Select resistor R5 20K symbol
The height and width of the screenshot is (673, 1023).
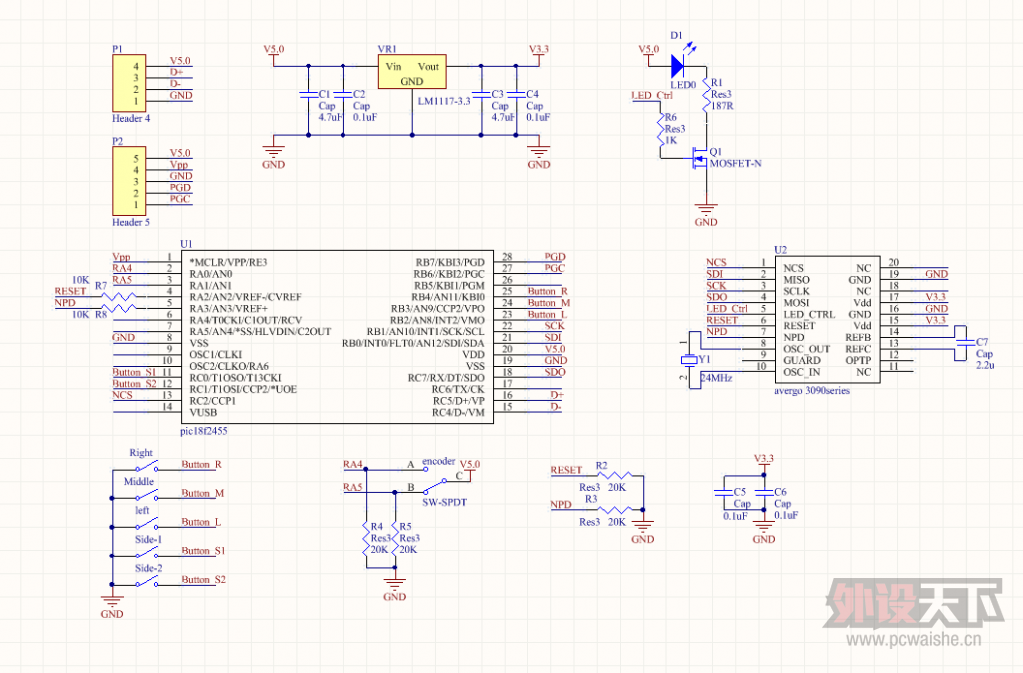pos(395,538)
